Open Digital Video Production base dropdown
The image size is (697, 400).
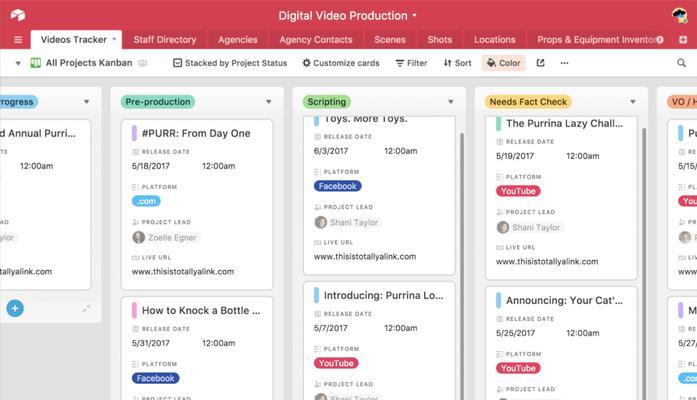414,15
